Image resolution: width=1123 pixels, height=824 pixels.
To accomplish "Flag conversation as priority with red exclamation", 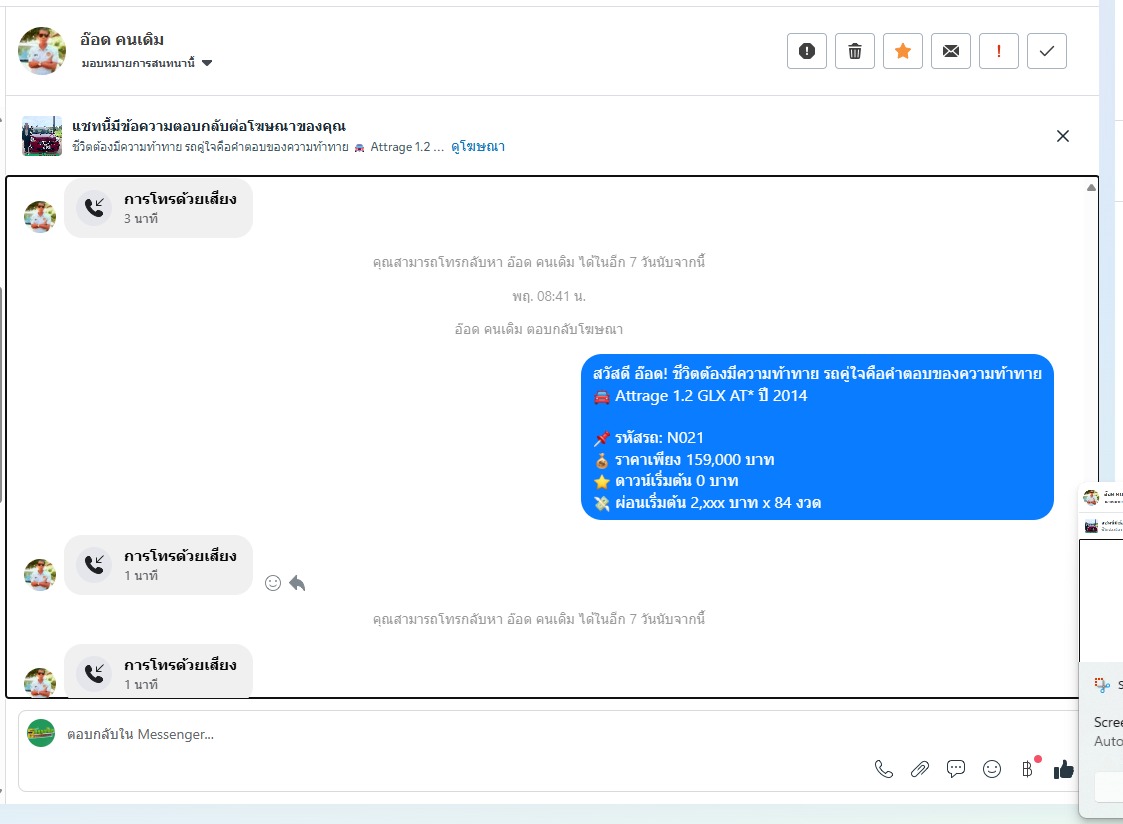I will pyautogui.click(x=998, y=51).
